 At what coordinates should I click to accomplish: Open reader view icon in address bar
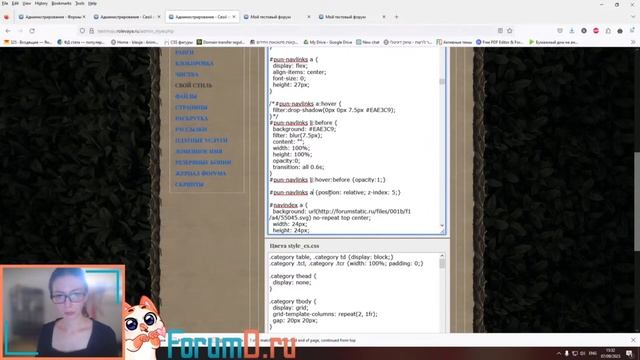click(500, 31)
